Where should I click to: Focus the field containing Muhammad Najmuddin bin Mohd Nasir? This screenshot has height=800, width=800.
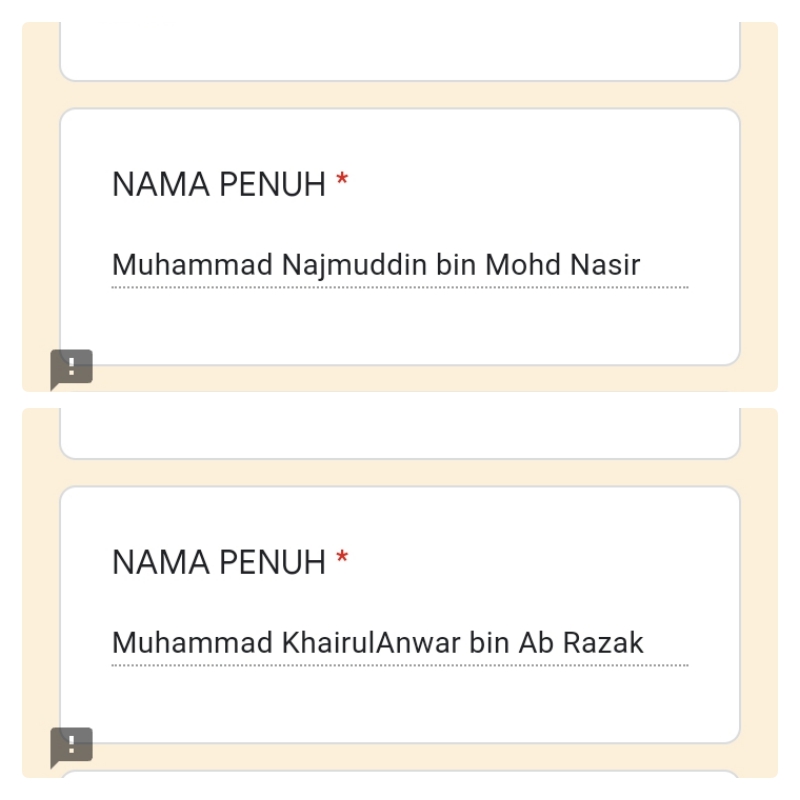click(400, 265)
